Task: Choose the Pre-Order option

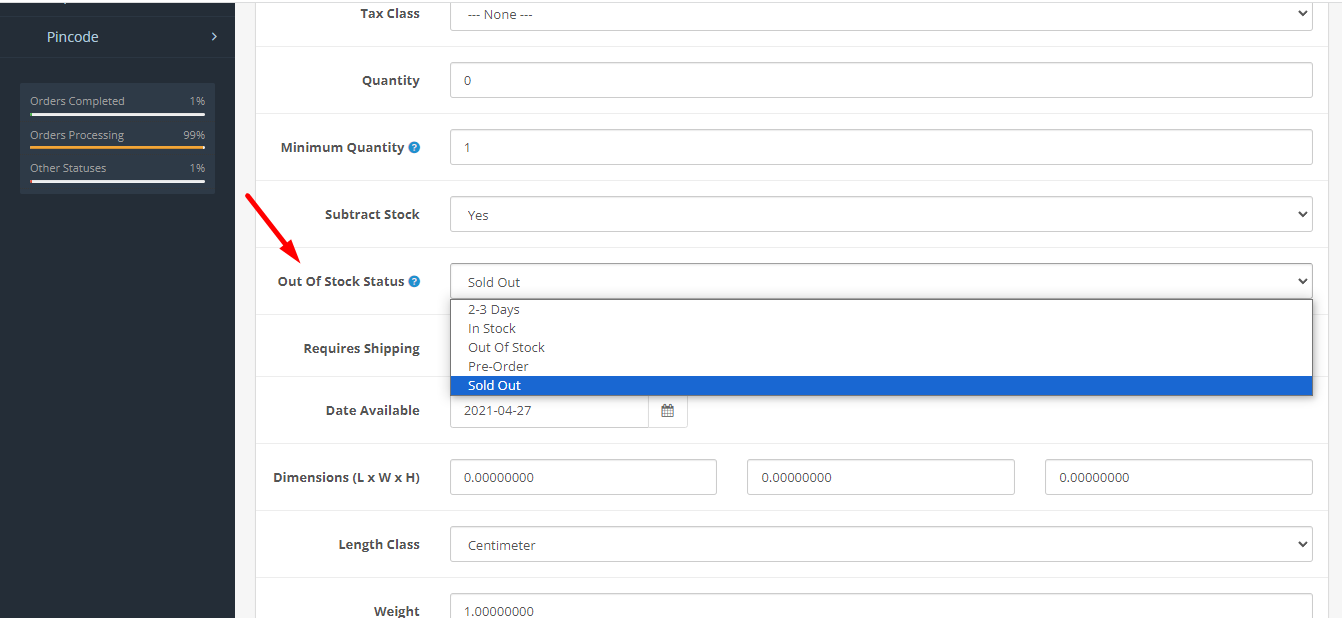Action: tap(881, 366)
